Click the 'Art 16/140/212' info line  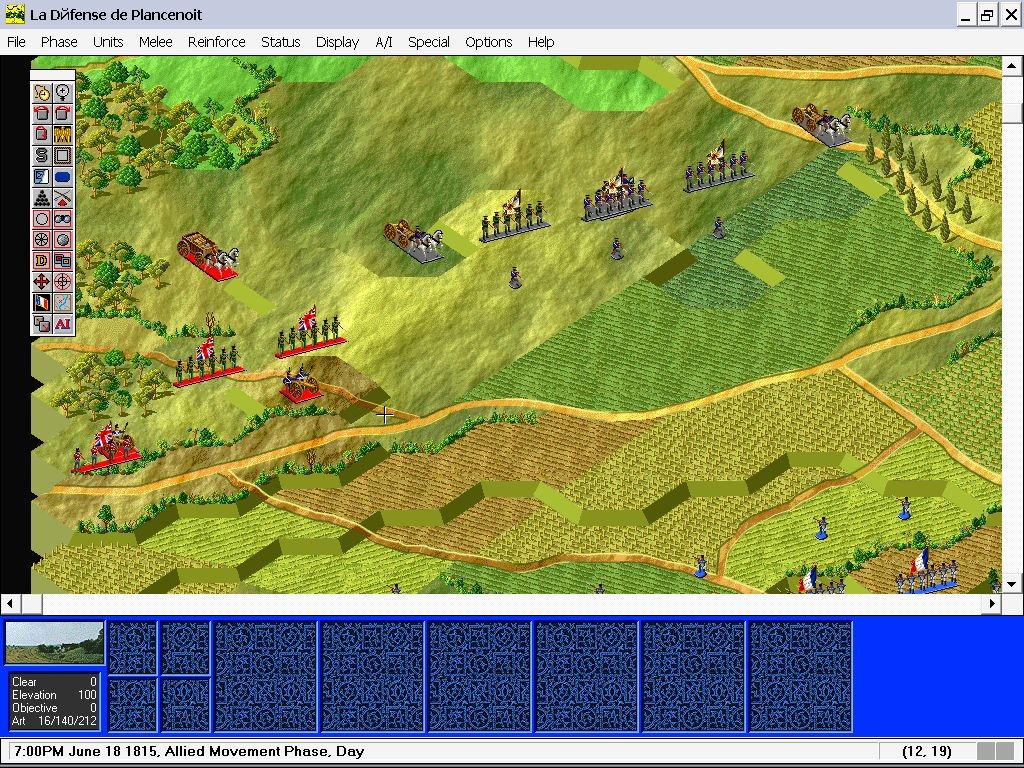click(x=54, y=721)
